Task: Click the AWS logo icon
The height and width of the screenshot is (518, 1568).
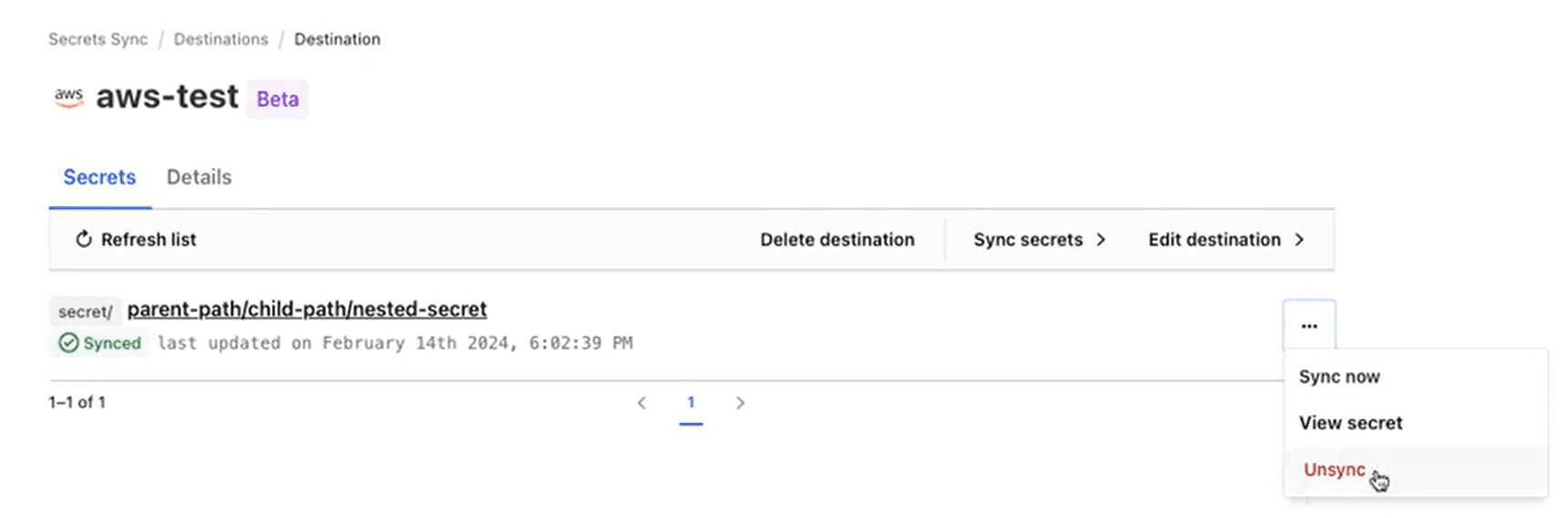Action: (x=68, y=97)
